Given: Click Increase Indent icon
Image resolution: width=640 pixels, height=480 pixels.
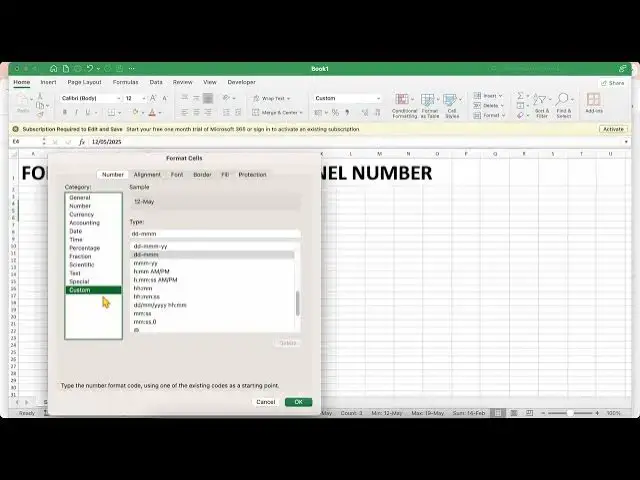Looking at the screenshot, I should 238,112.
